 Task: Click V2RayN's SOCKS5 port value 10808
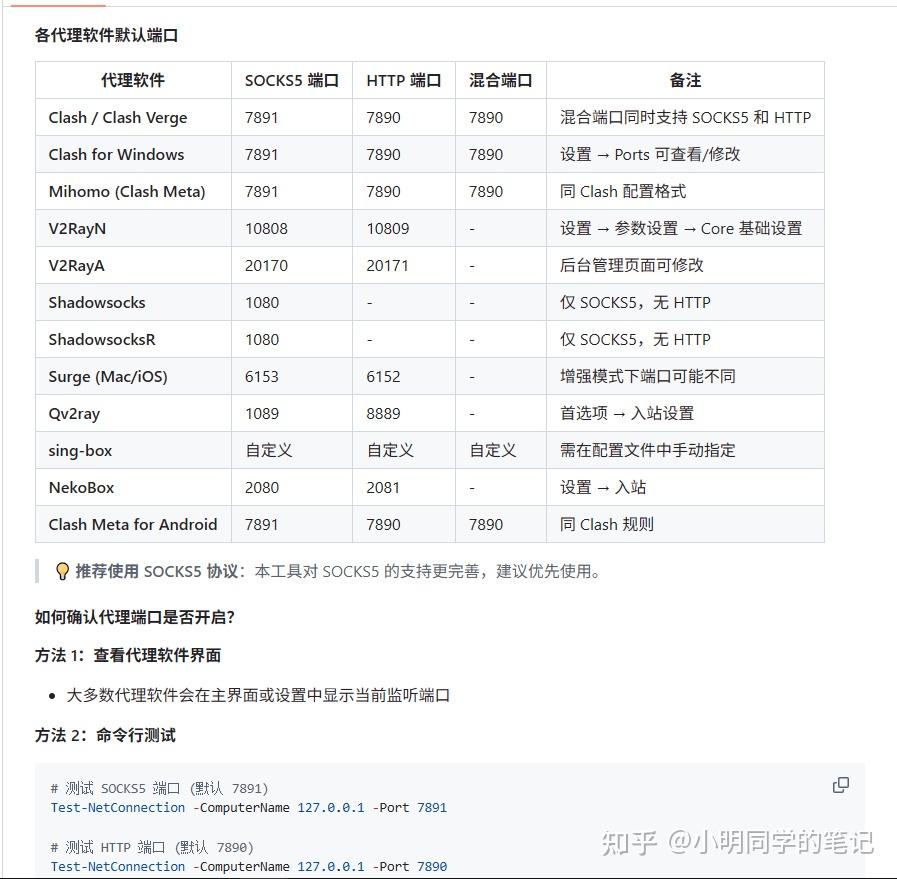(x=266, y=228)
